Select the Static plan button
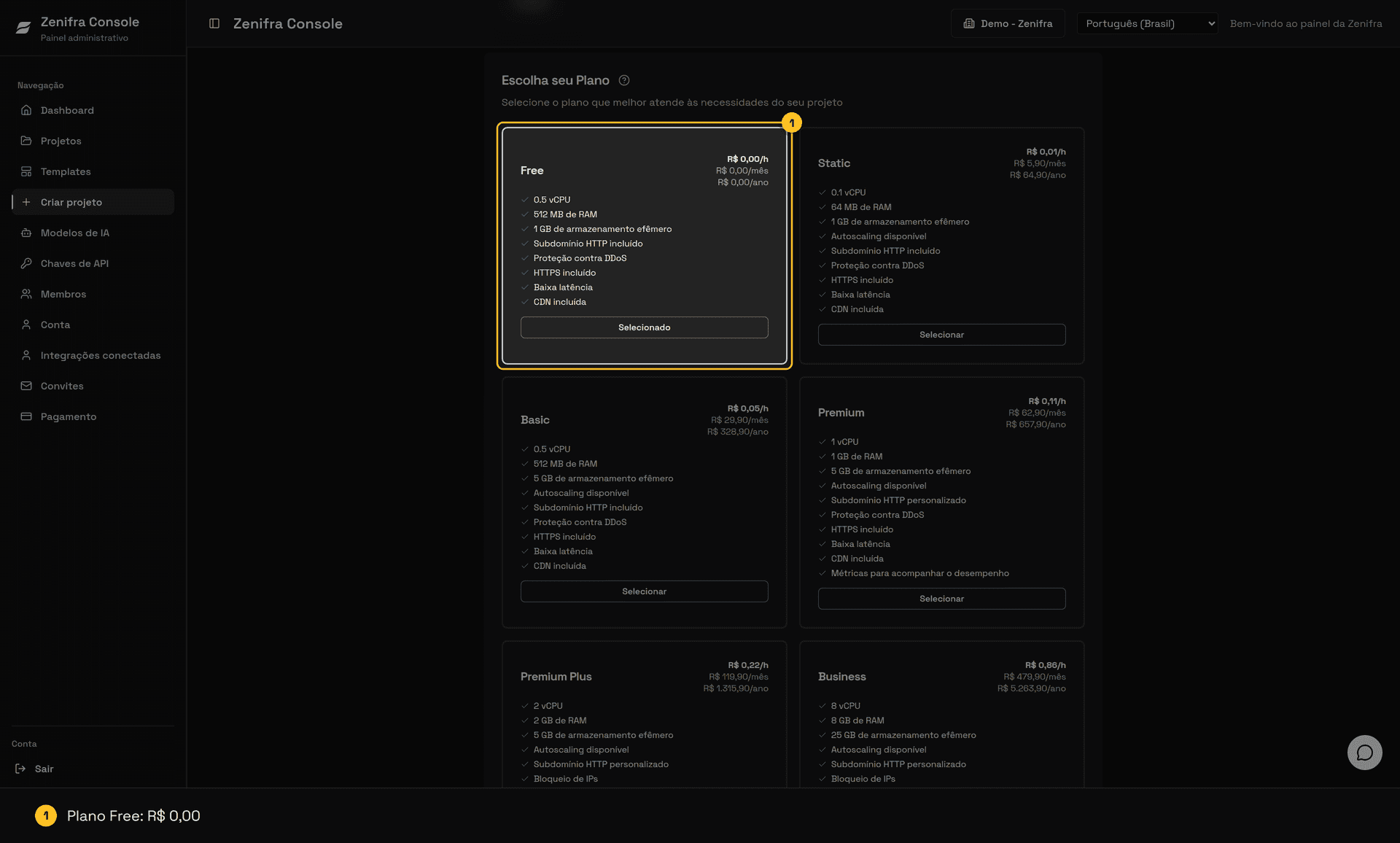The width and height of the screenshot is (1400, 843). [941, 335]
